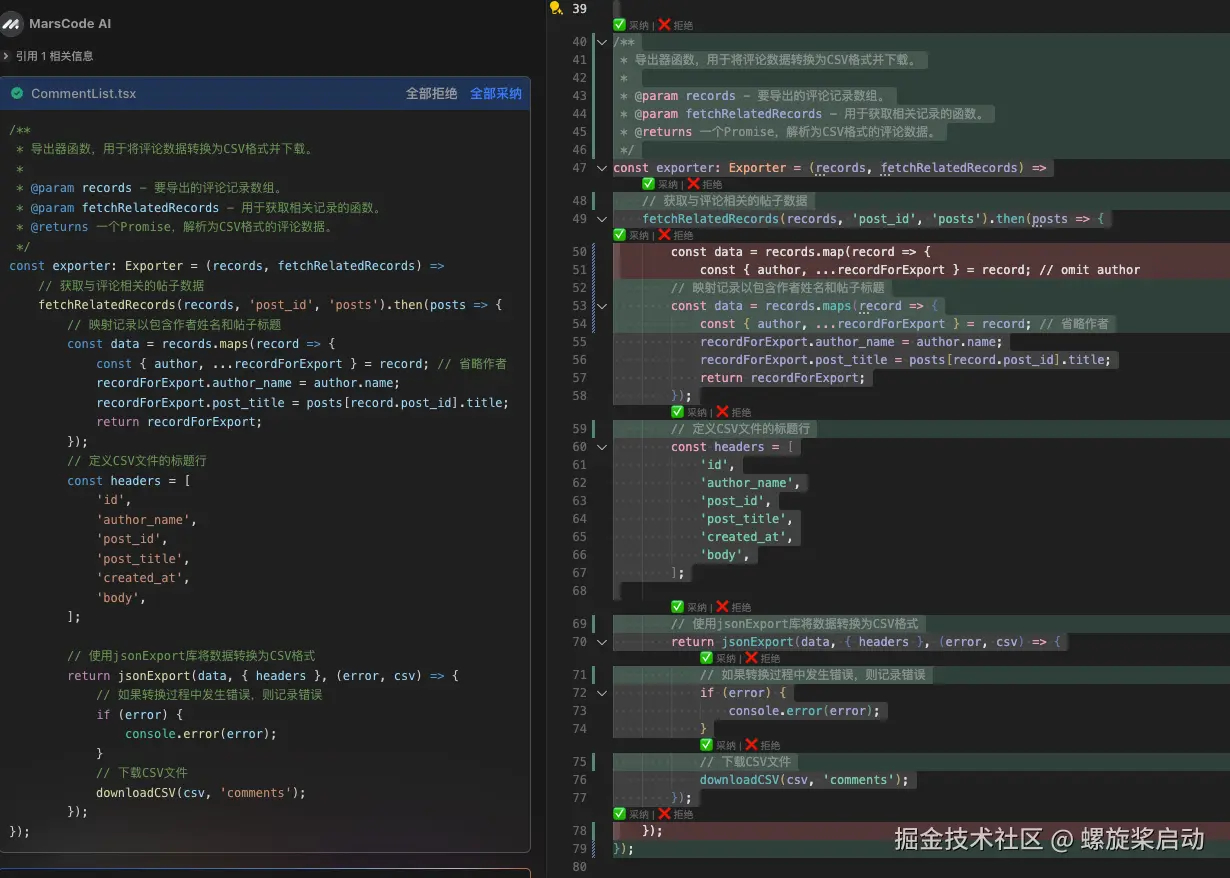Accept the change above line 75 下载CSV文件
Viewport: 1230px width, 878px height.
pos(718,745)
